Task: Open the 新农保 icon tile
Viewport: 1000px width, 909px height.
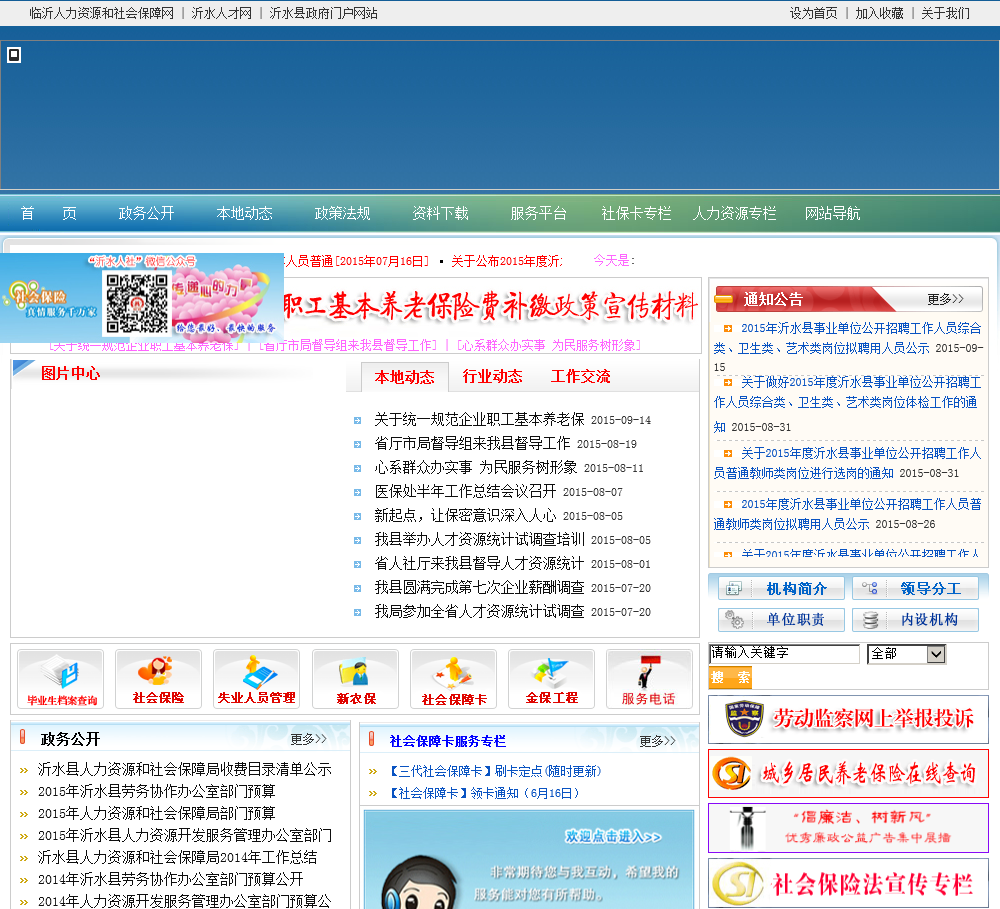Action: (355, 679)
